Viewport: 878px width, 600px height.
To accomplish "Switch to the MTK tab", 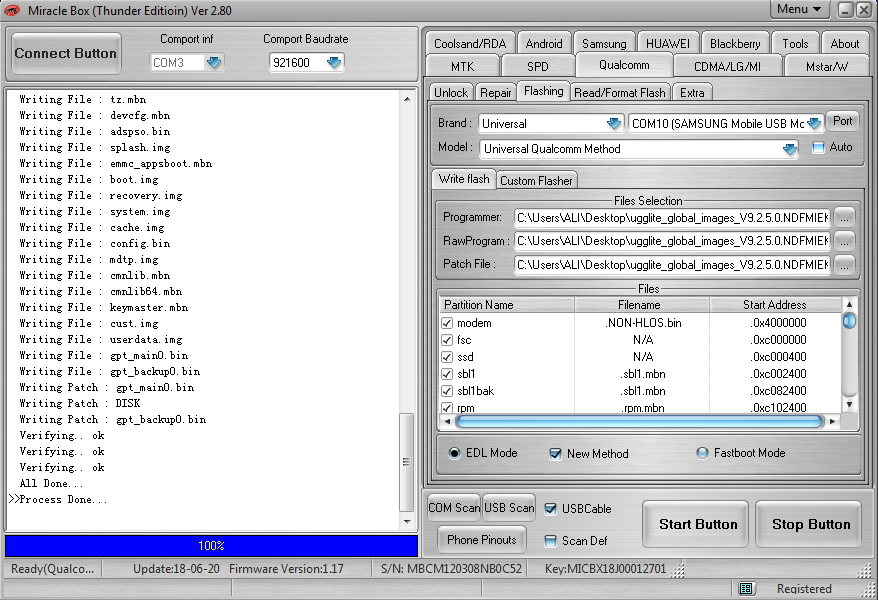I will coord(463,67).
